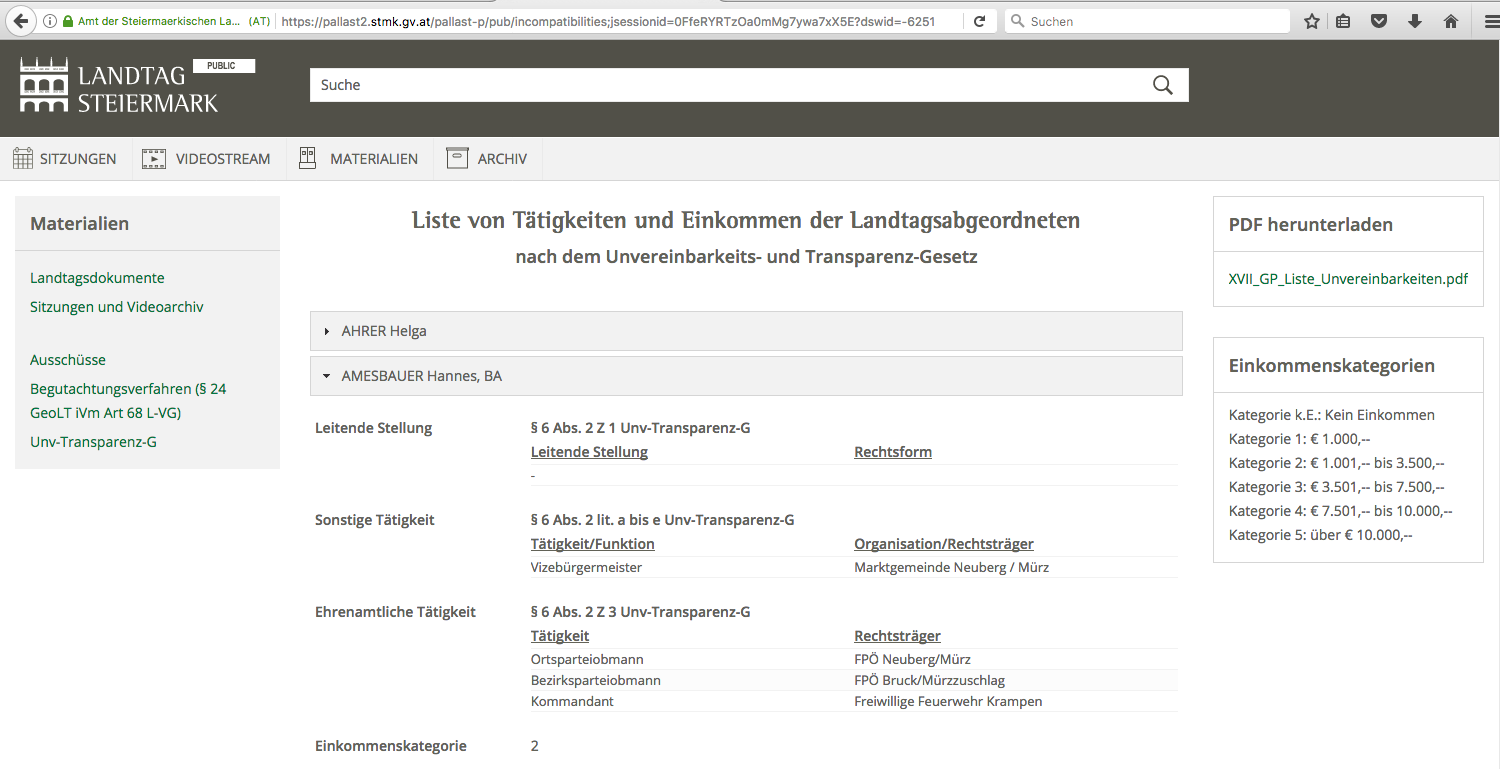The height and width of the screenshot is (769, 1500).
Task: Open Sitzungen und Videoarchiv link
Action: (x=117, y=307)
